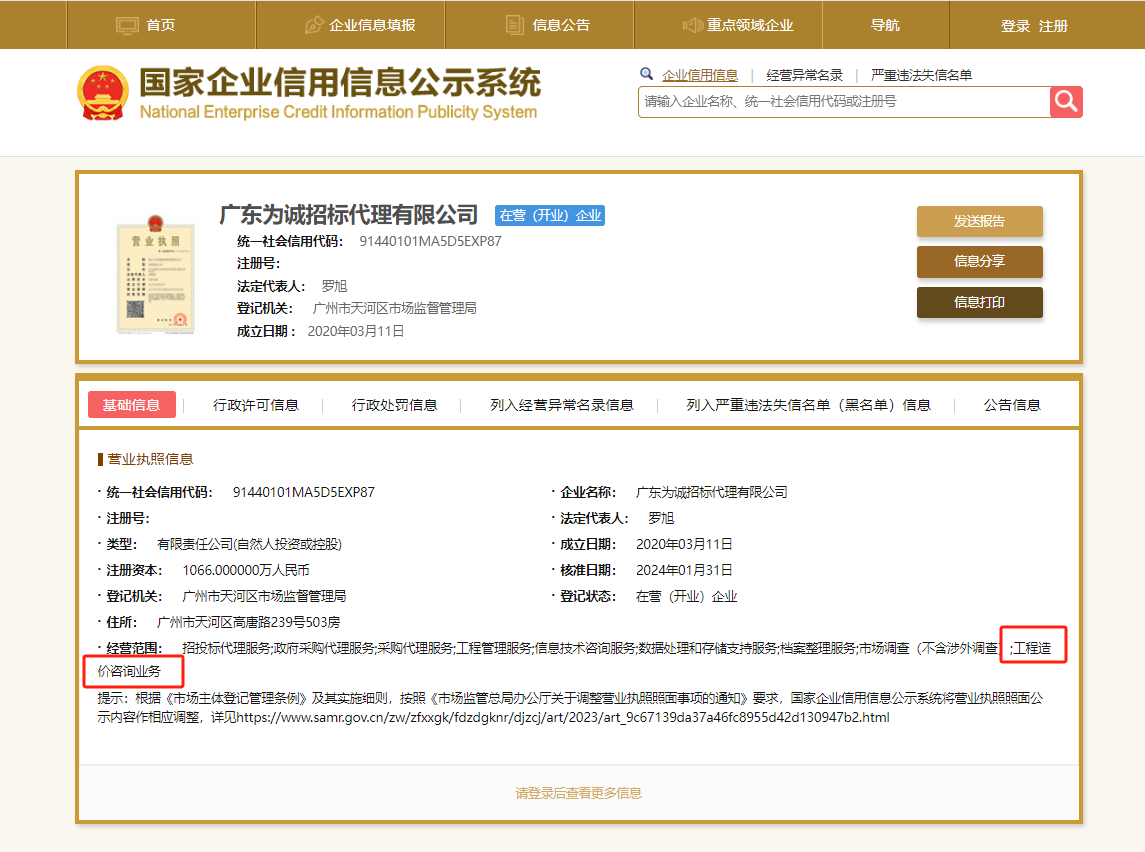
Task: Click the speaker icon beside 重点领域企业
Action: 692,23
